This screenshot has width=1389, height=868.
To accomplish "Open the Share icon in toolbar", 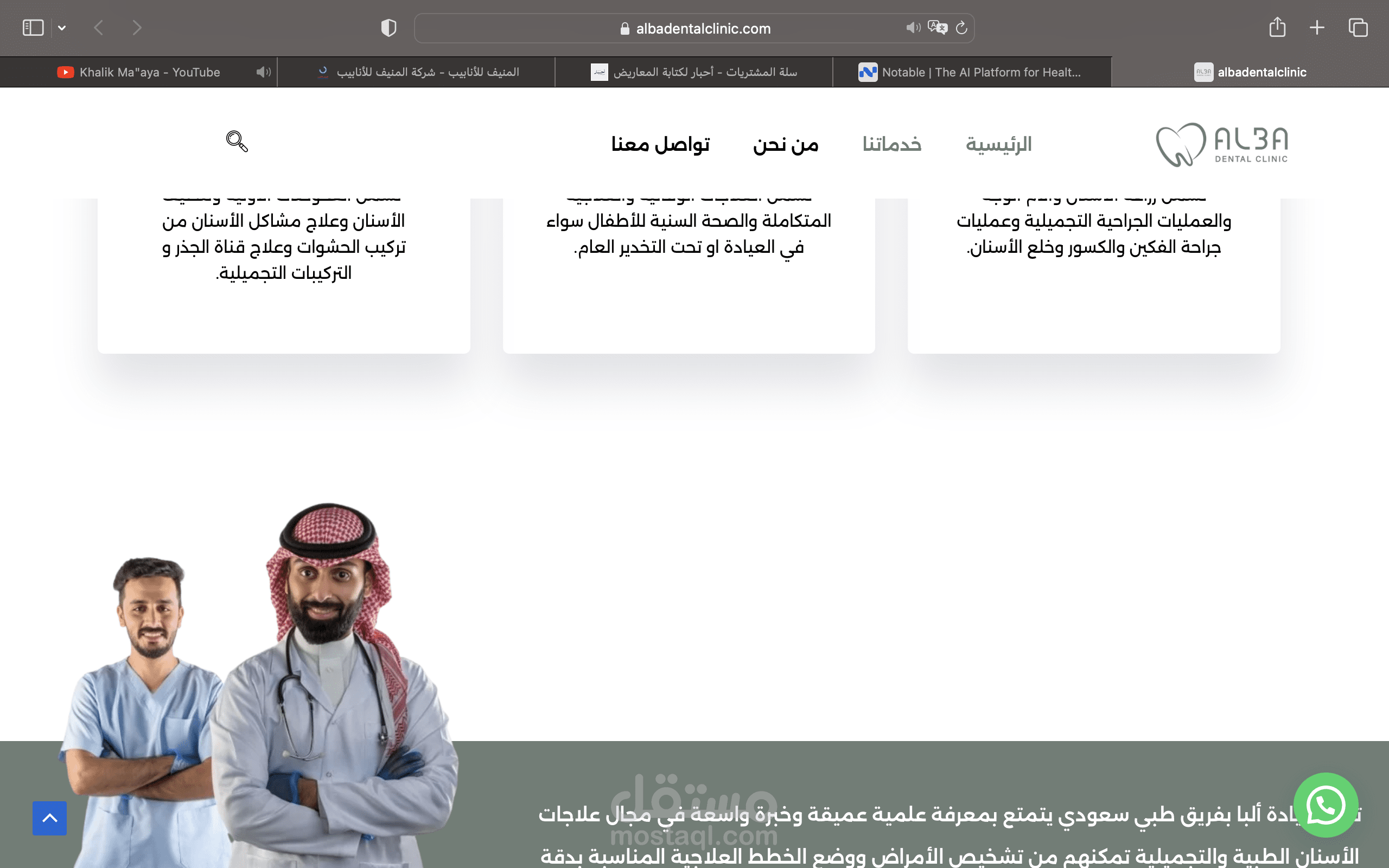I will point(1277,28).
